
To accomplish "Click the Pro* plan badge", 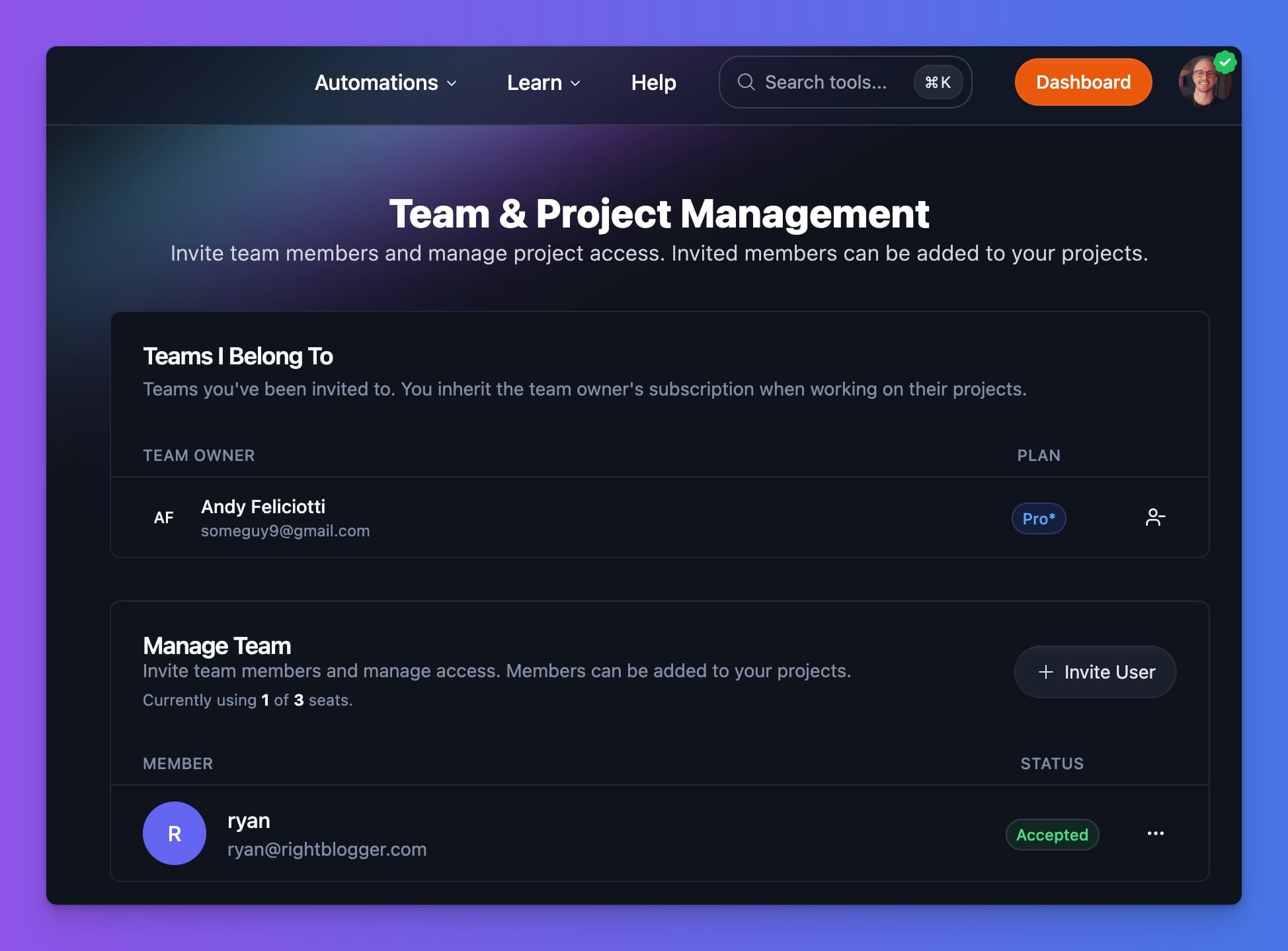I will click(x=1038, y=518).
